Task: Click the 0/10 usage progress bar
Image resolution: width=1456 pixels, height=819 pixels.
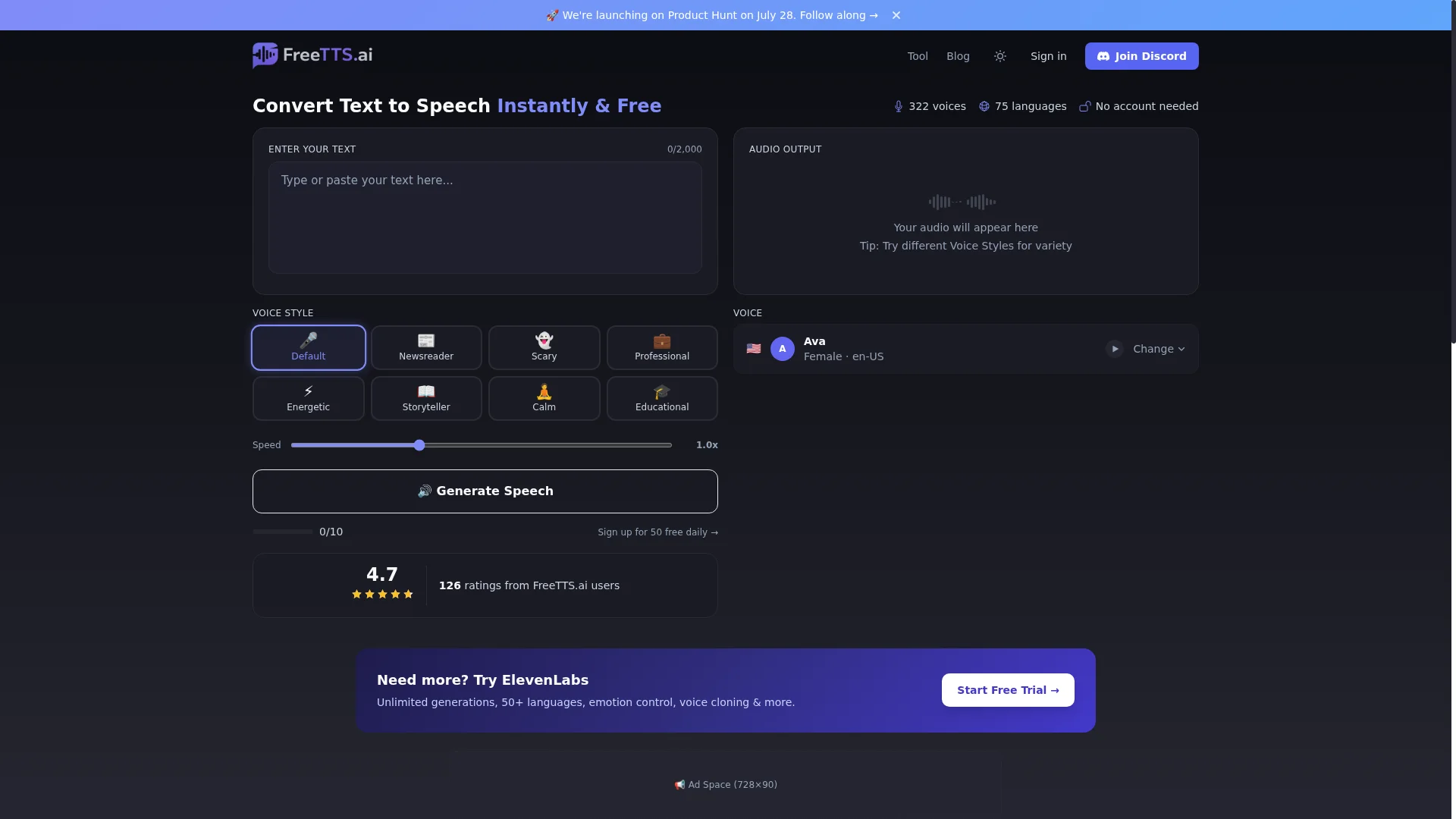Action: 283,532
